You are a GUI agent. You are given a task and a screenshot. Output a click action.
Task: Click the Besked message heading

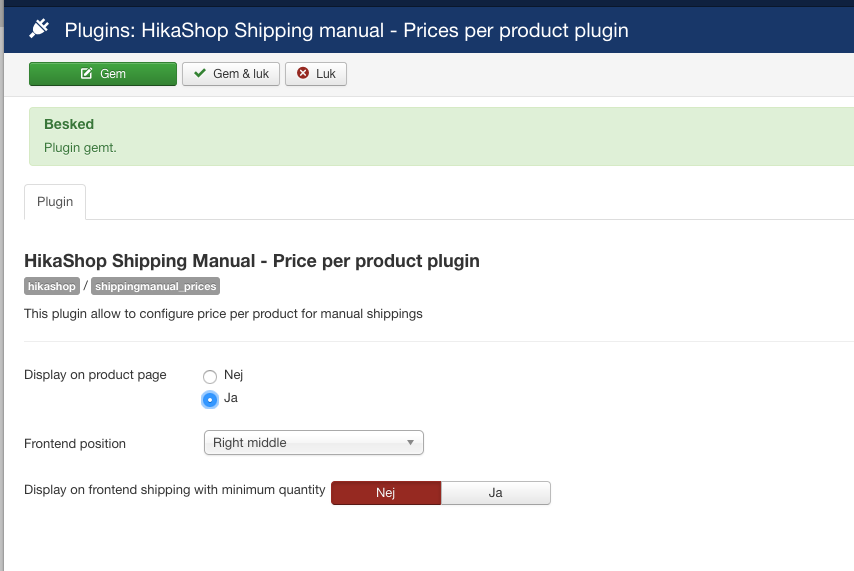(x=69, y=124)
